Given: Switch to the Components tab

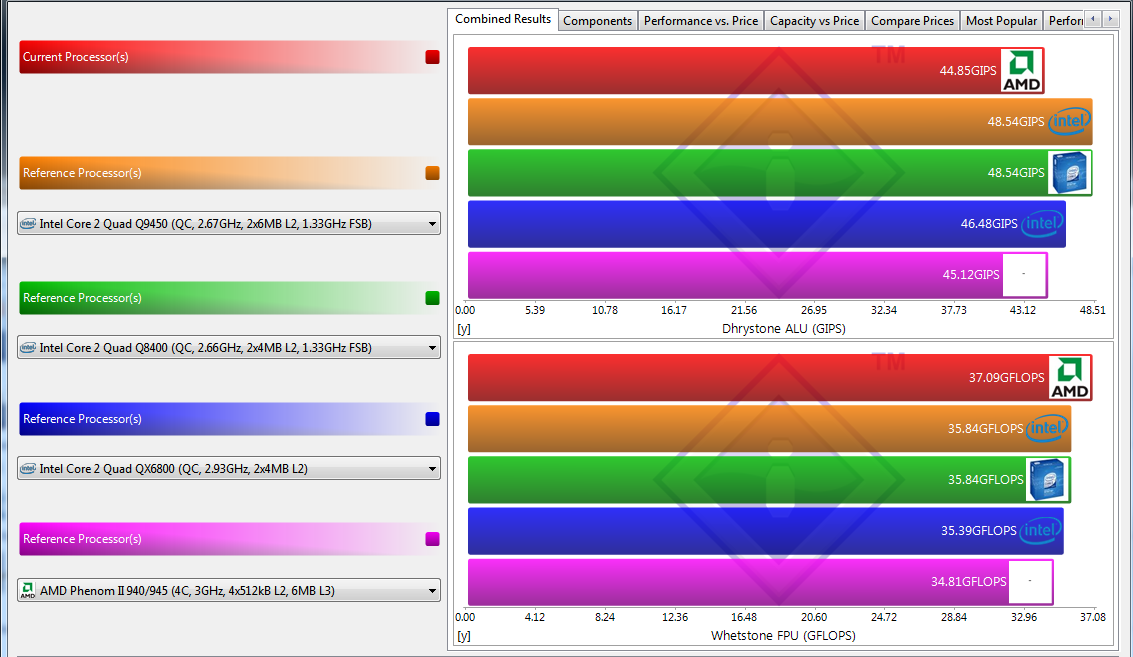Looking at the screenshot, I should tap(597, 21).
